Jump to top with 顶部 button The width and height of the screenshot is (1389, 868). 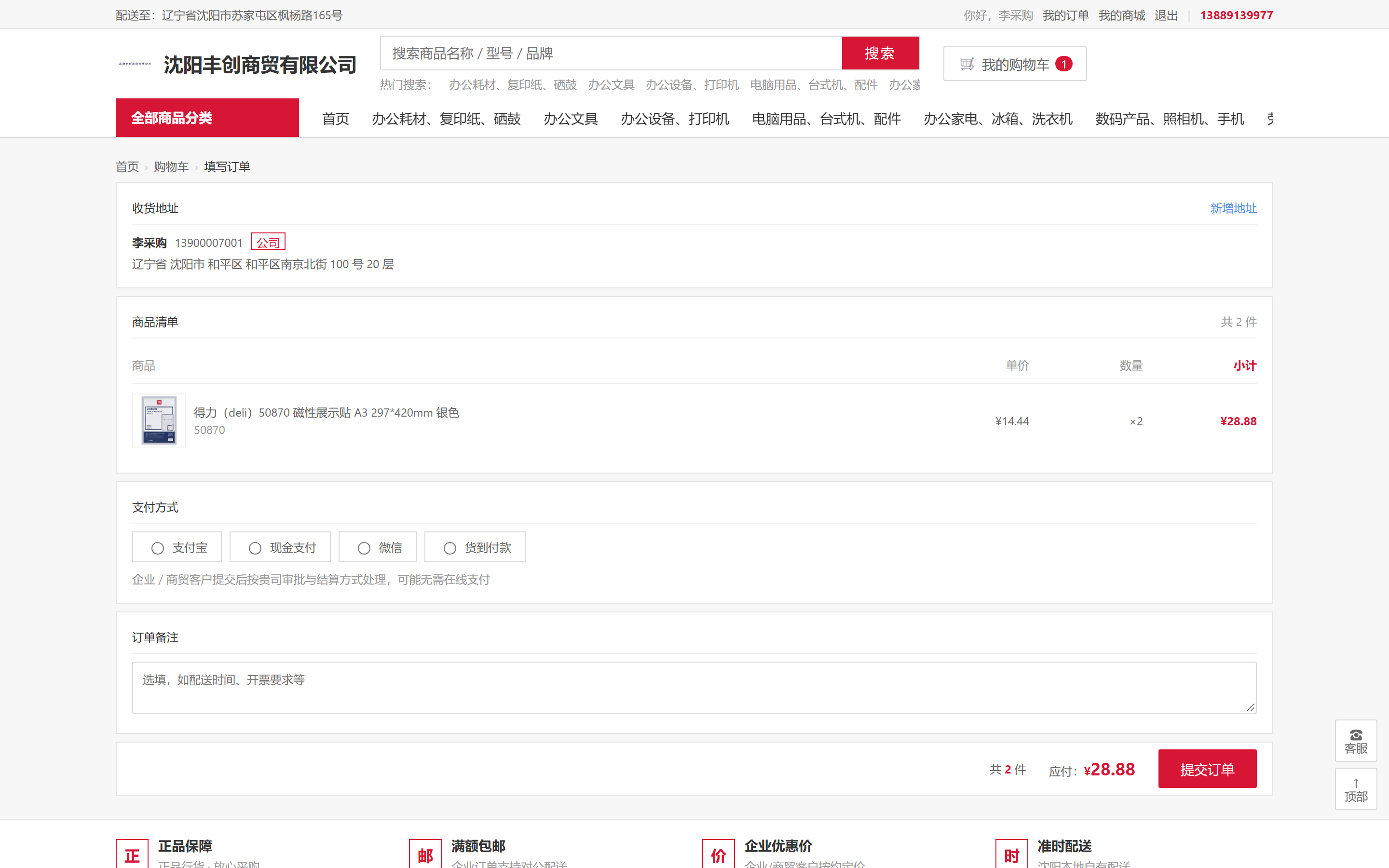tap(1356, 789)
